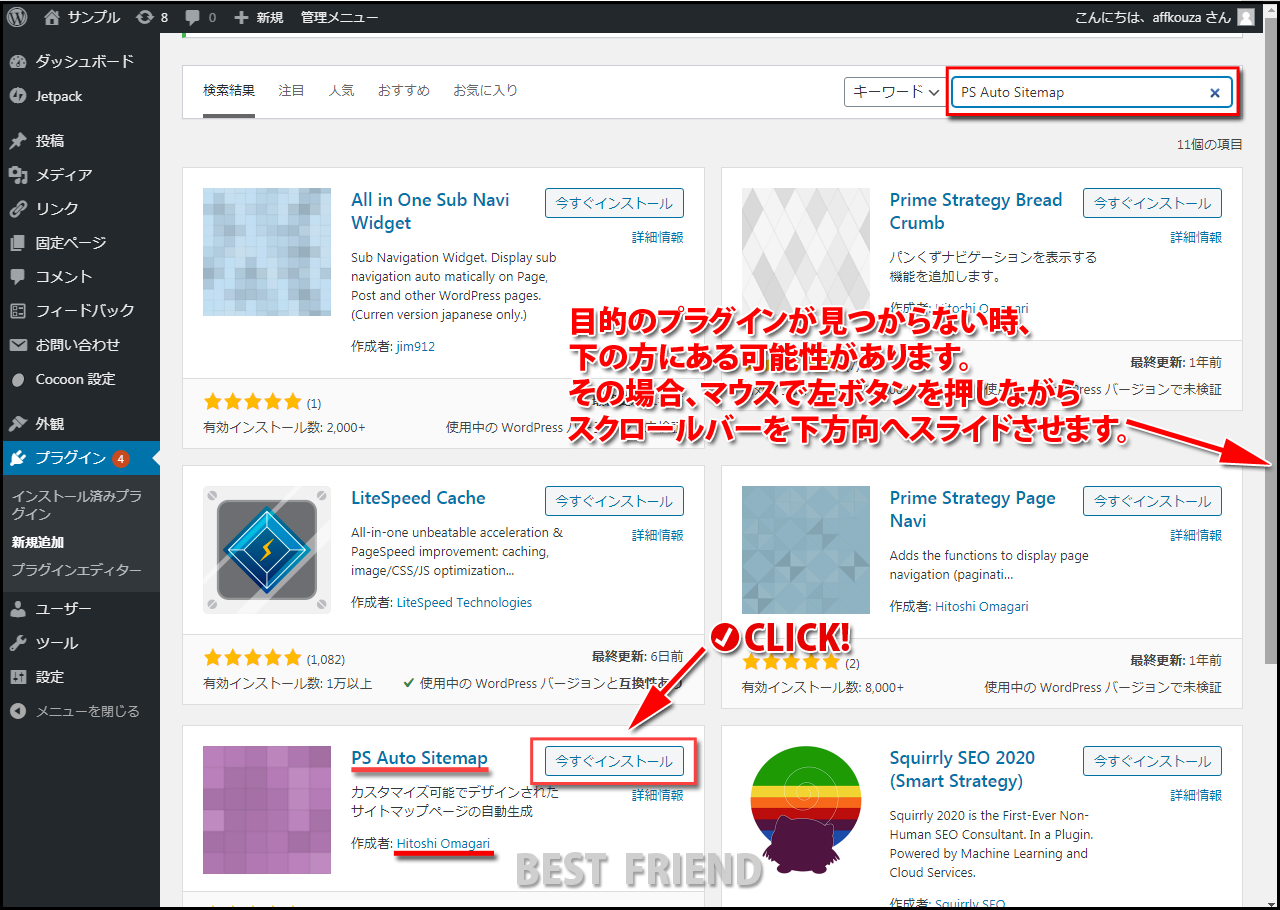Open 詳細情報 for PS Auto Sitemap

[657, 796]
